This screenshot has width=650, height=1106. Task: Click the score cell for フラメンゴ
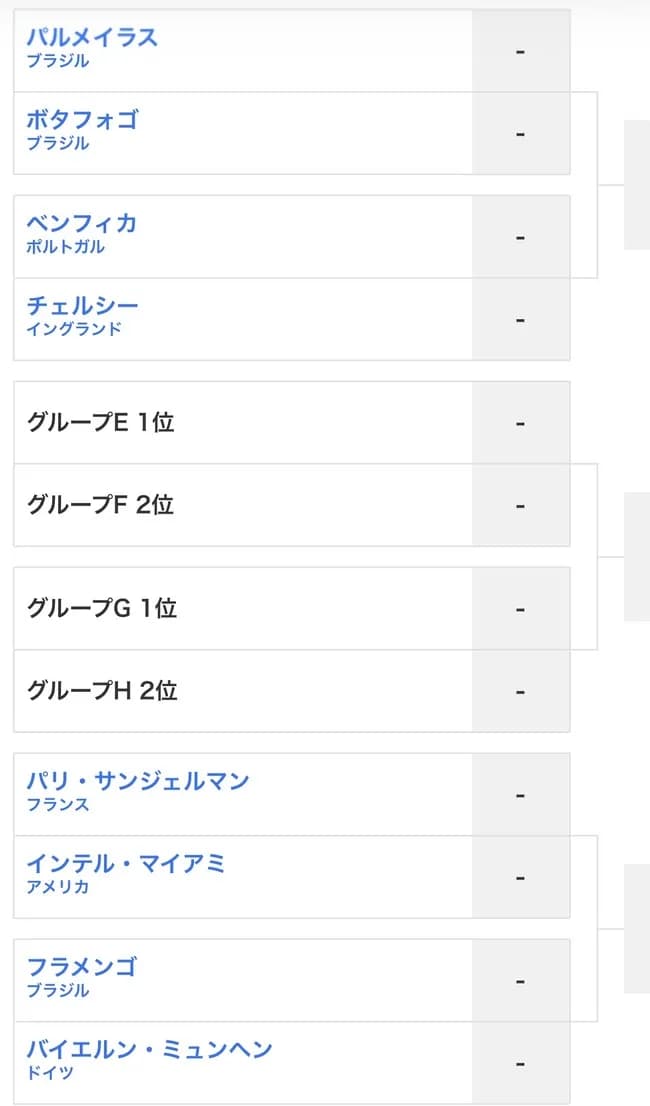[x=520, y=981]
